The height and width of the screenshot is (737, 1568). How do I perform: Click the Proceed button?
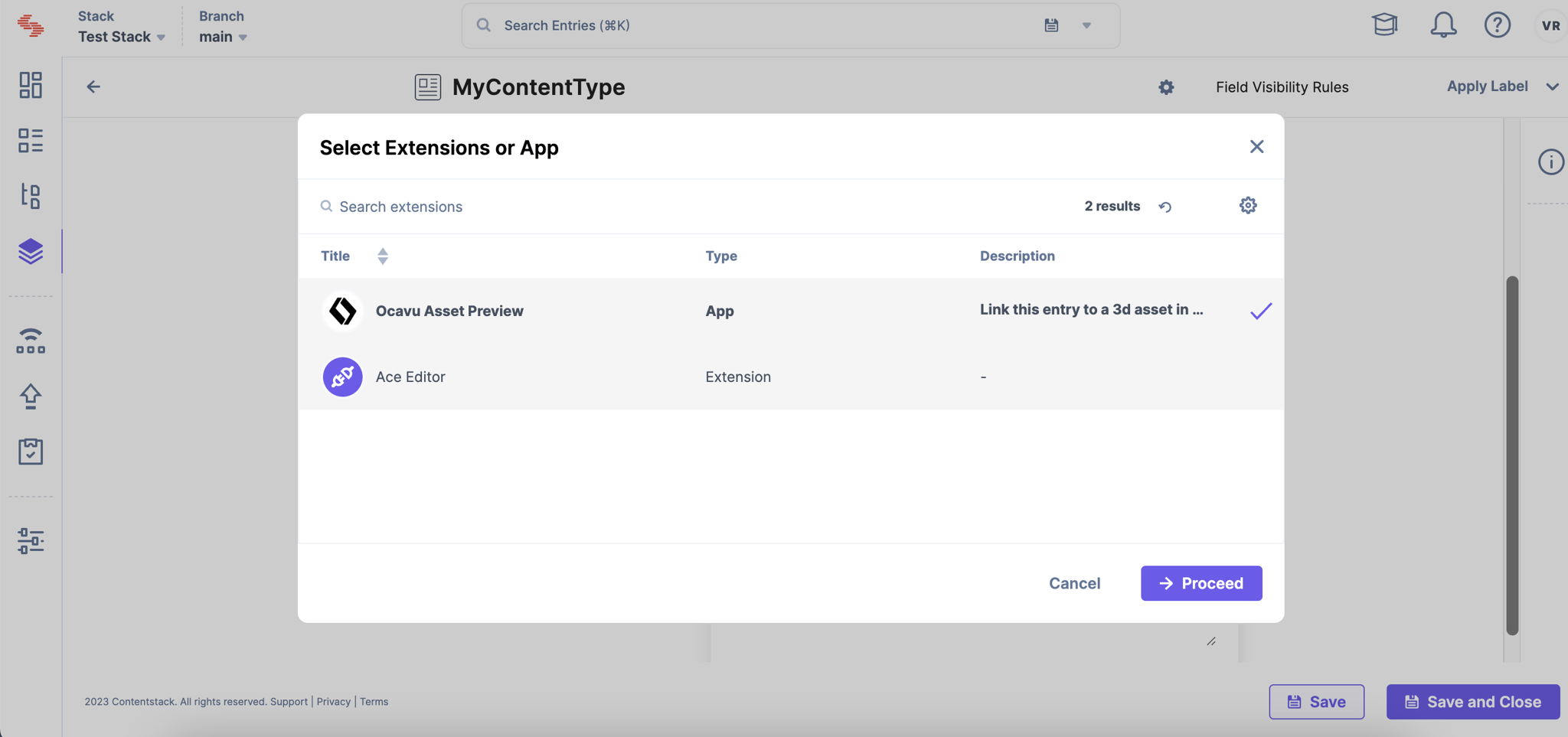[x=1201, y=583]
